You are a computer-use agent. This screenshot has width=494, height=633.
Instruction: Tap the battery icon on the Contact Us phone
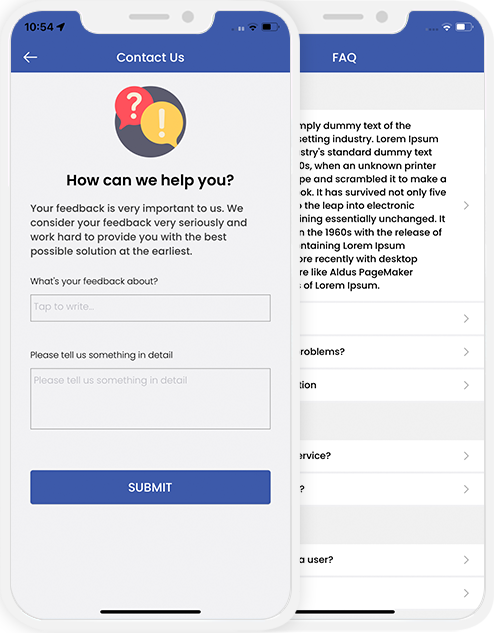(x=270, y=27)
